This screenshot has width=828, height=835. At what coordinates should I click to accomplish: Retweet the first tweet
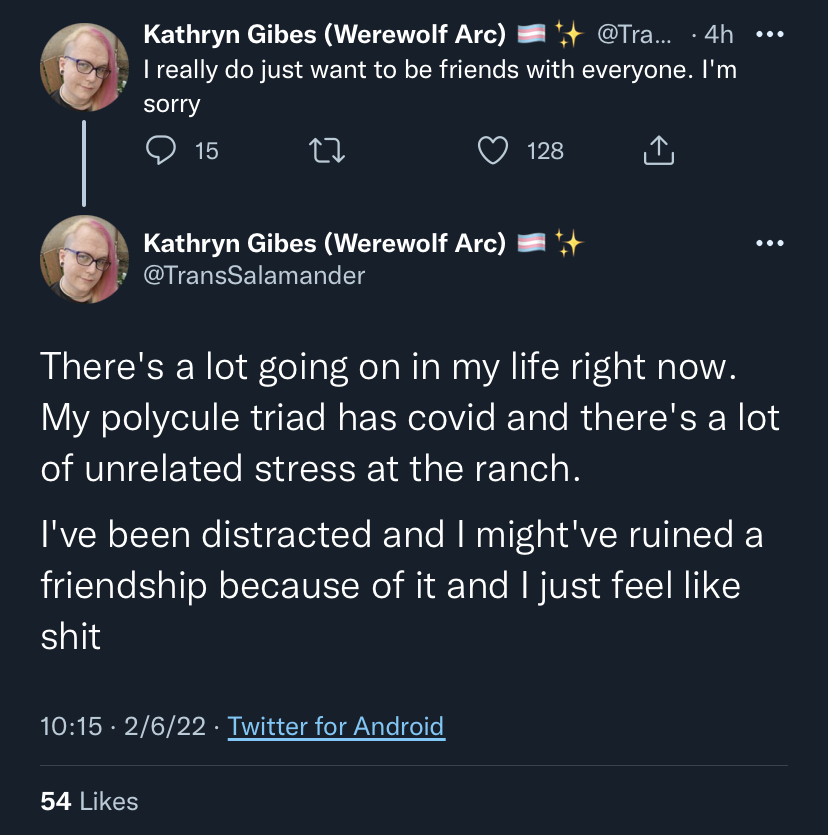(x=327, y=150)
